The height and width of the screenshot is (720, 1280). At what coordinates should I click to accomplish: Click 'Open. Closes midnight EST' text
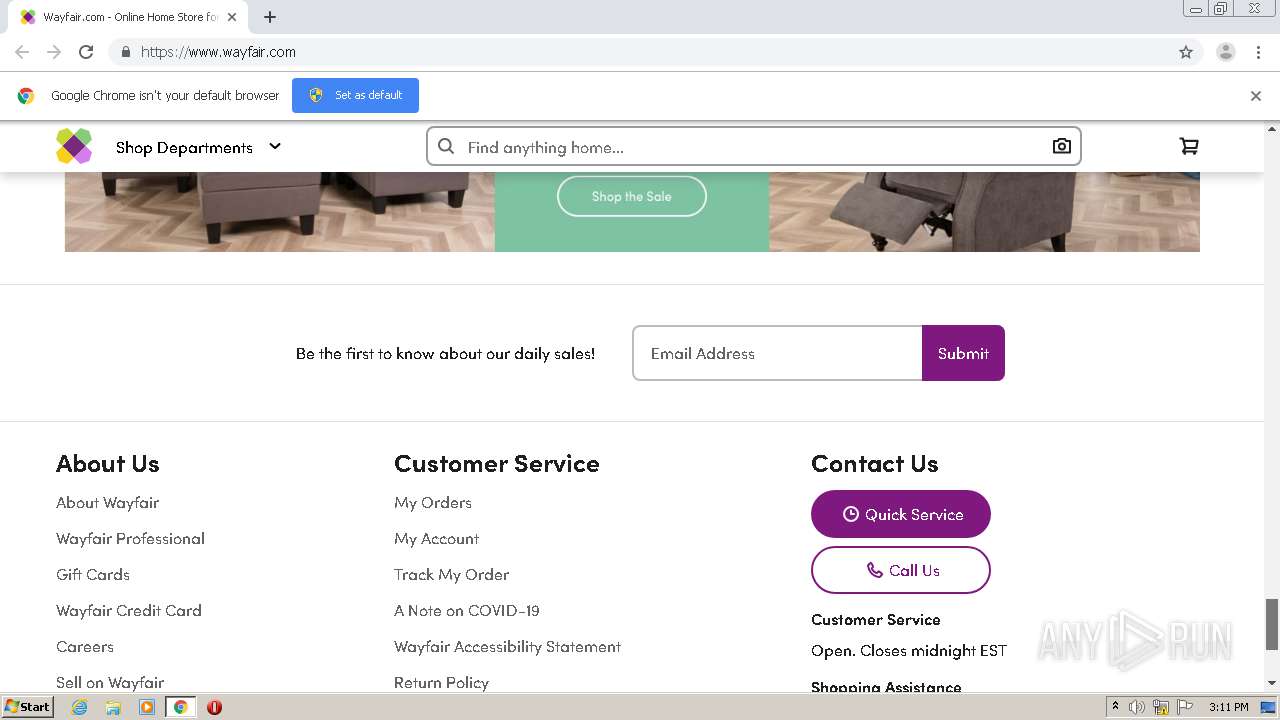click(909, 650)
